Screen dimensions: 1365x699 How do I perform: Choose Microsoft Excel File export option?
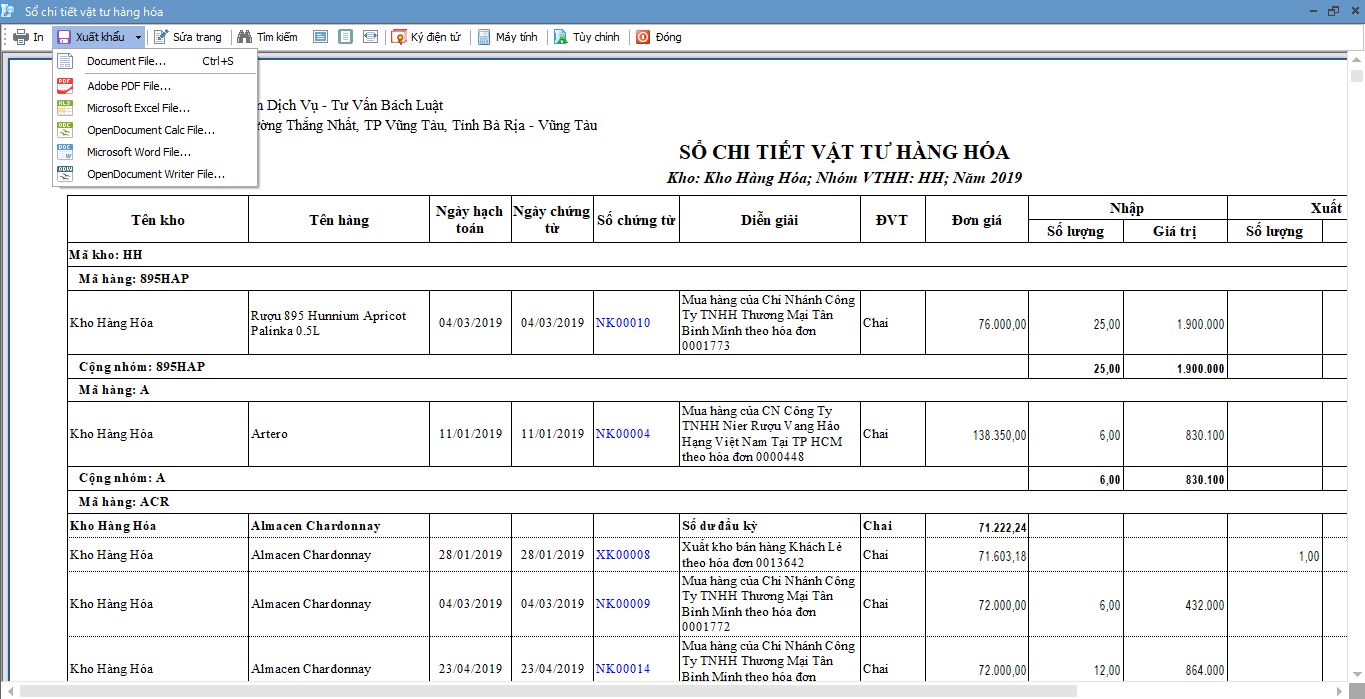tap(138, 108)
